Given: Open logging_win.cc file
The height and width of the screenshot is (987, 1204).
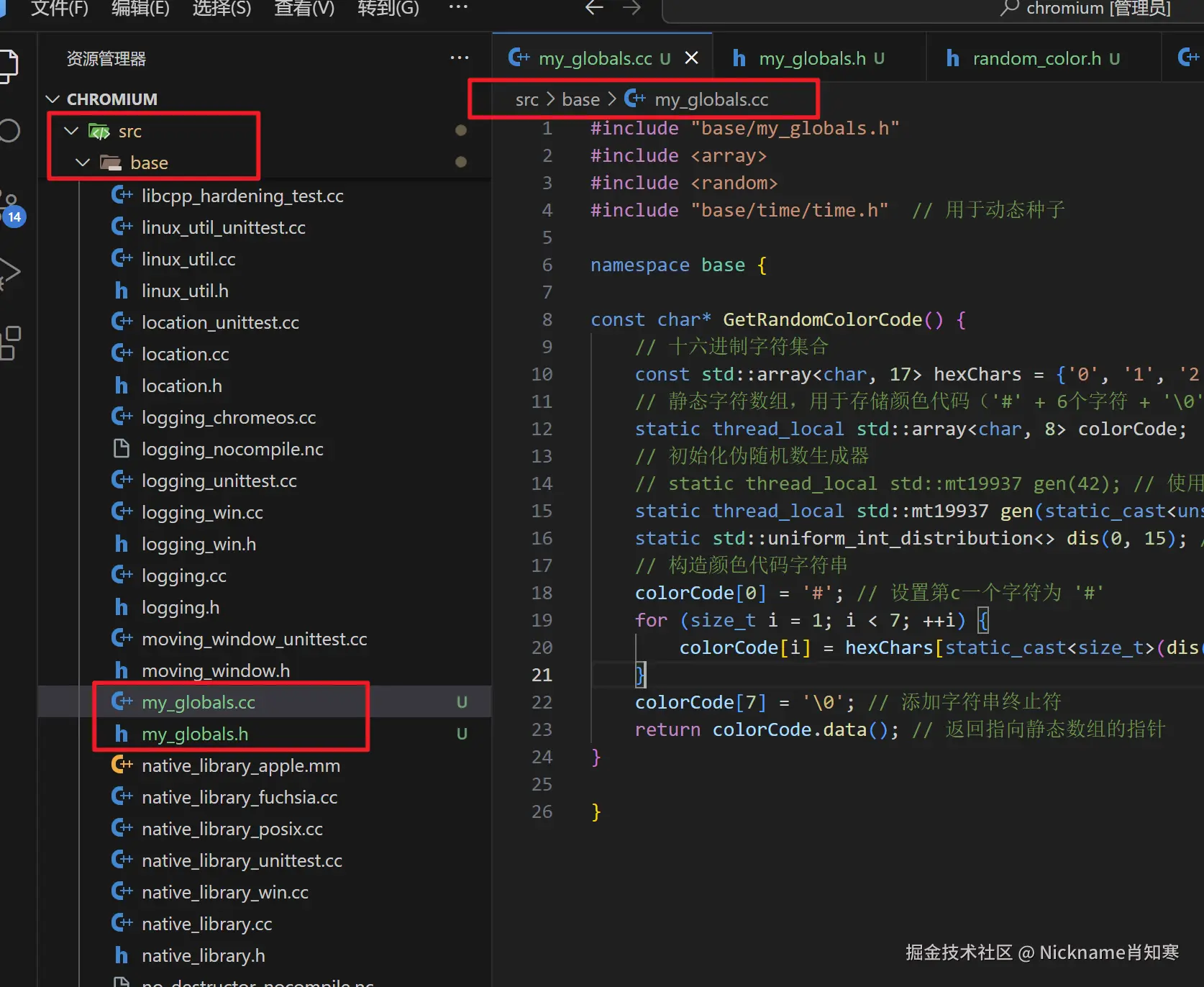Looking at the screenshot, I should [x=202, y=512].
